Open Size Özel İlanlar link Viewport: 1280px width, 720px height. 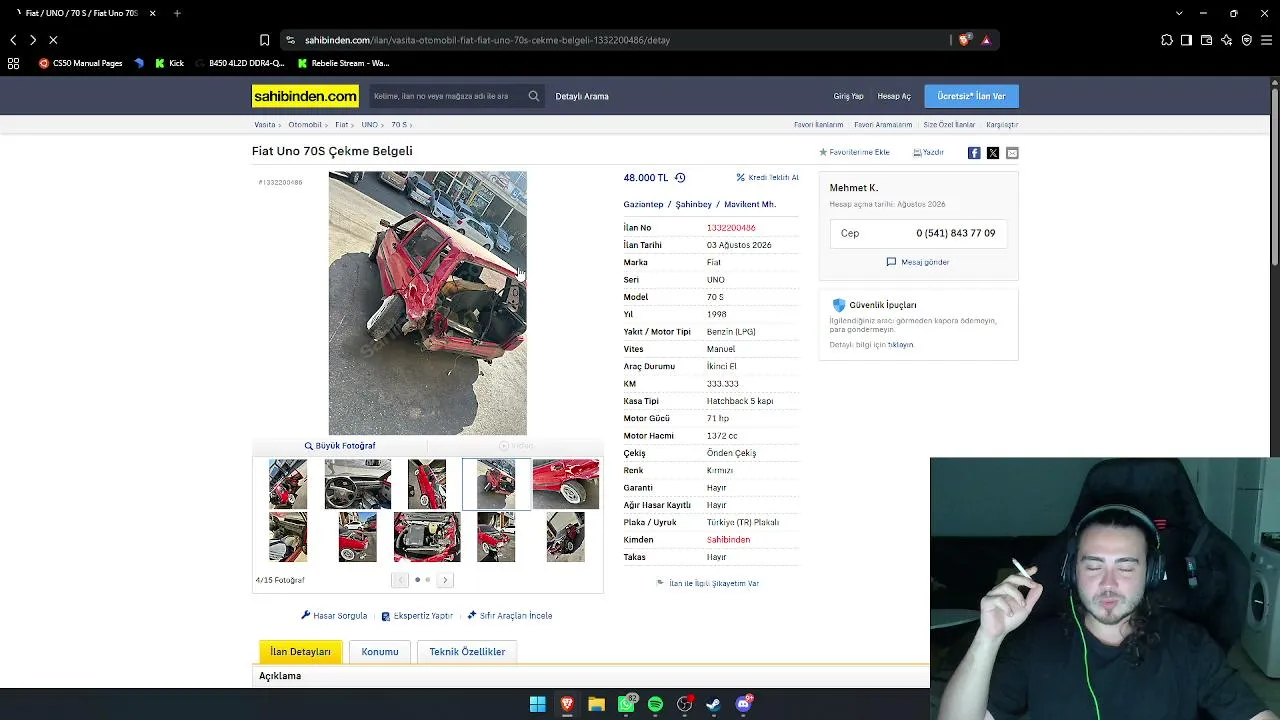point(949,125)
